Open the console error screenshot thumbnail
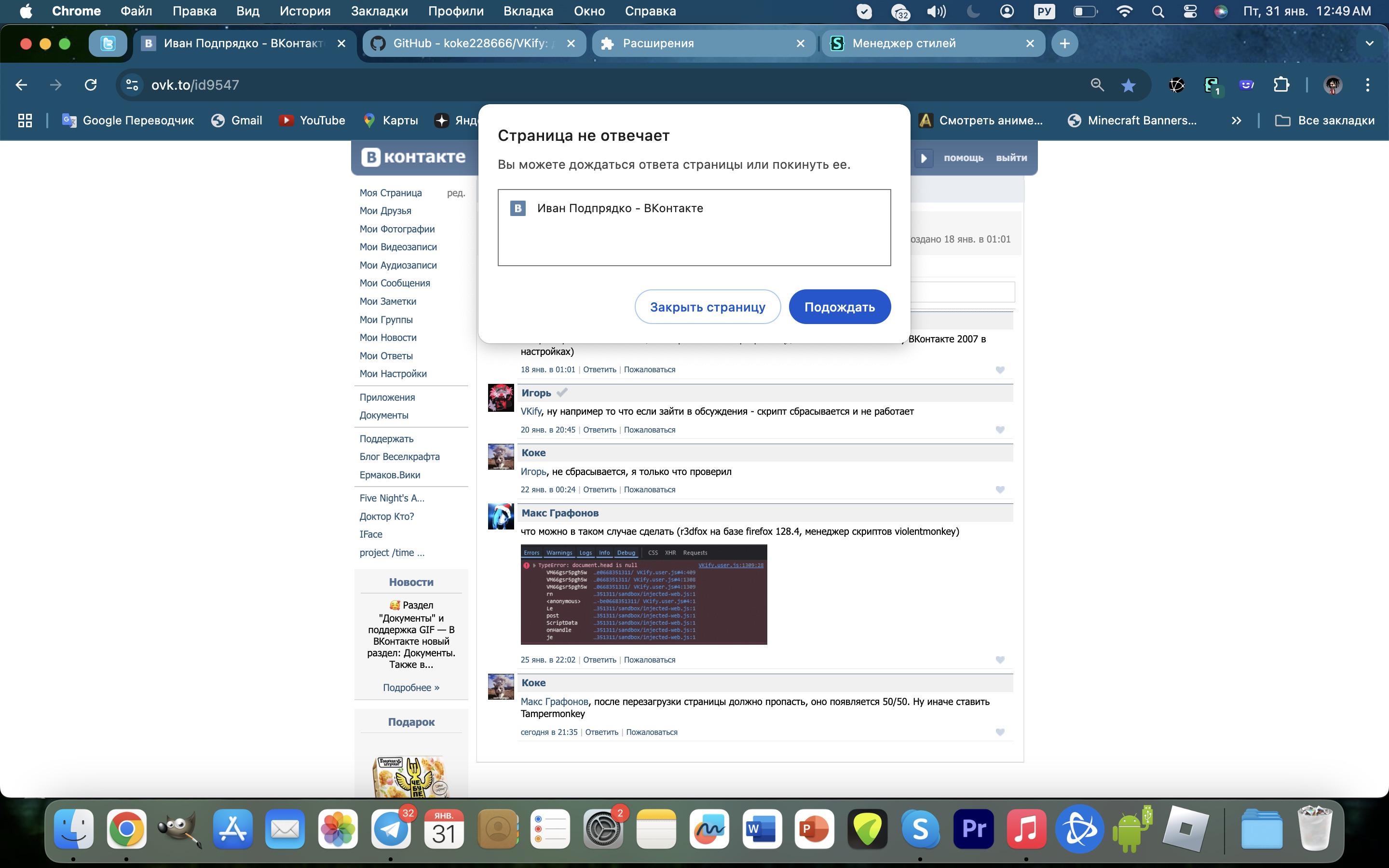The width and height of the screenshot is (1389, 868). coord(643,594)
